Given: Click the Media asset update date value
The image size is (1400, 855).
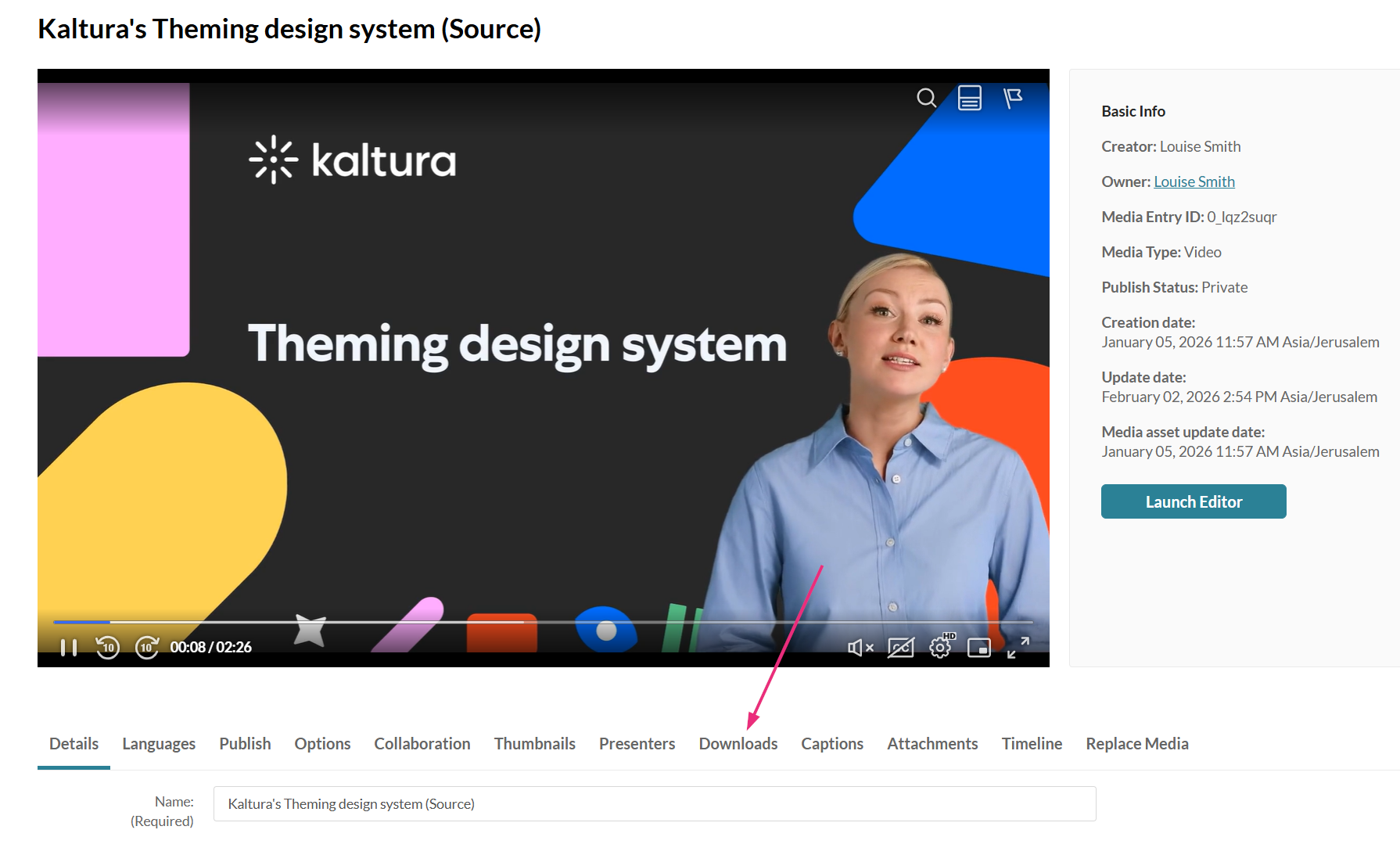Looking at the screenshot, I should [1240, 451].
